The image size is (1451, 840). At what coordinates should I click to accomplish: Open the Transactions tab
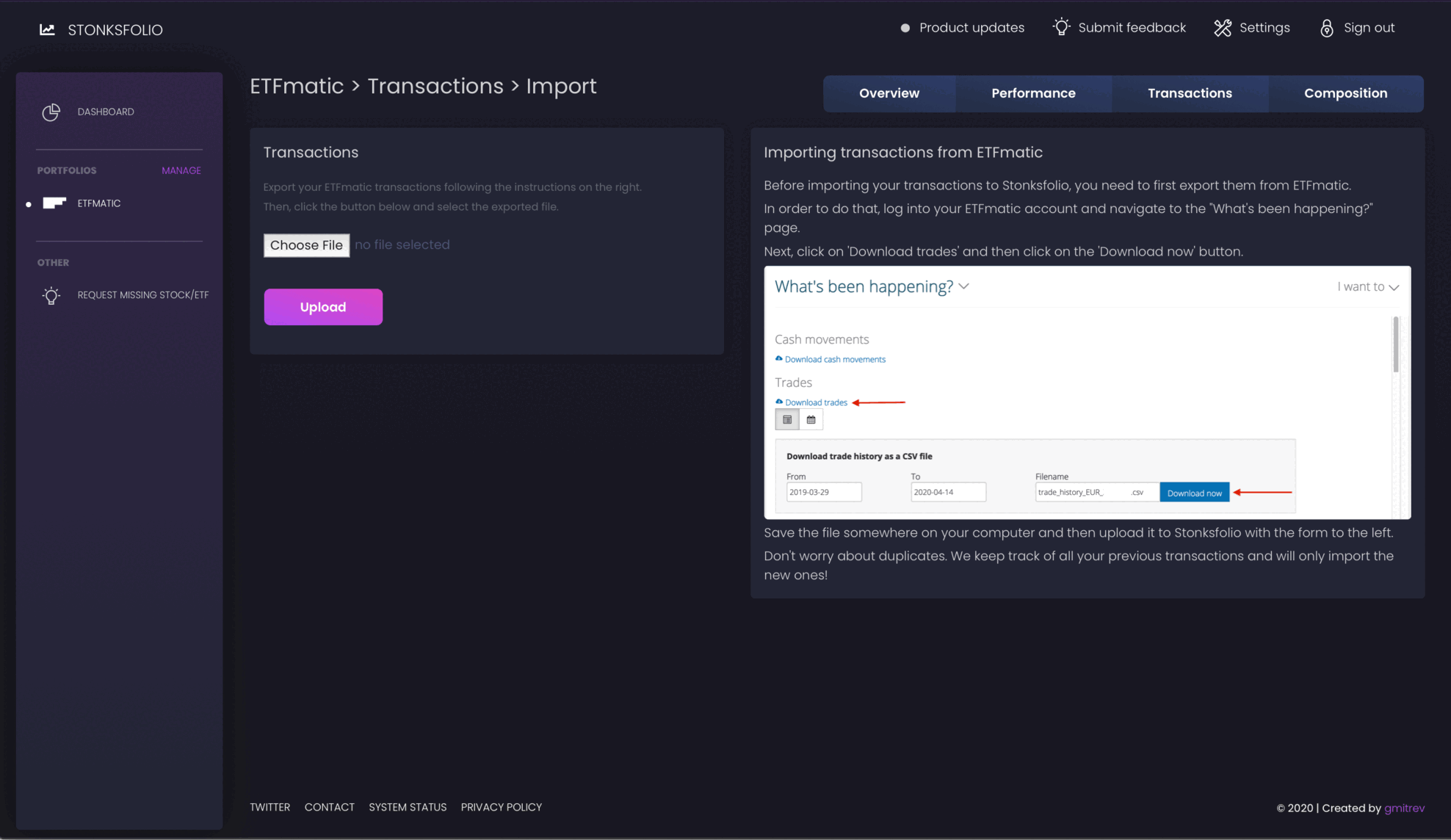coord(1190,93)
